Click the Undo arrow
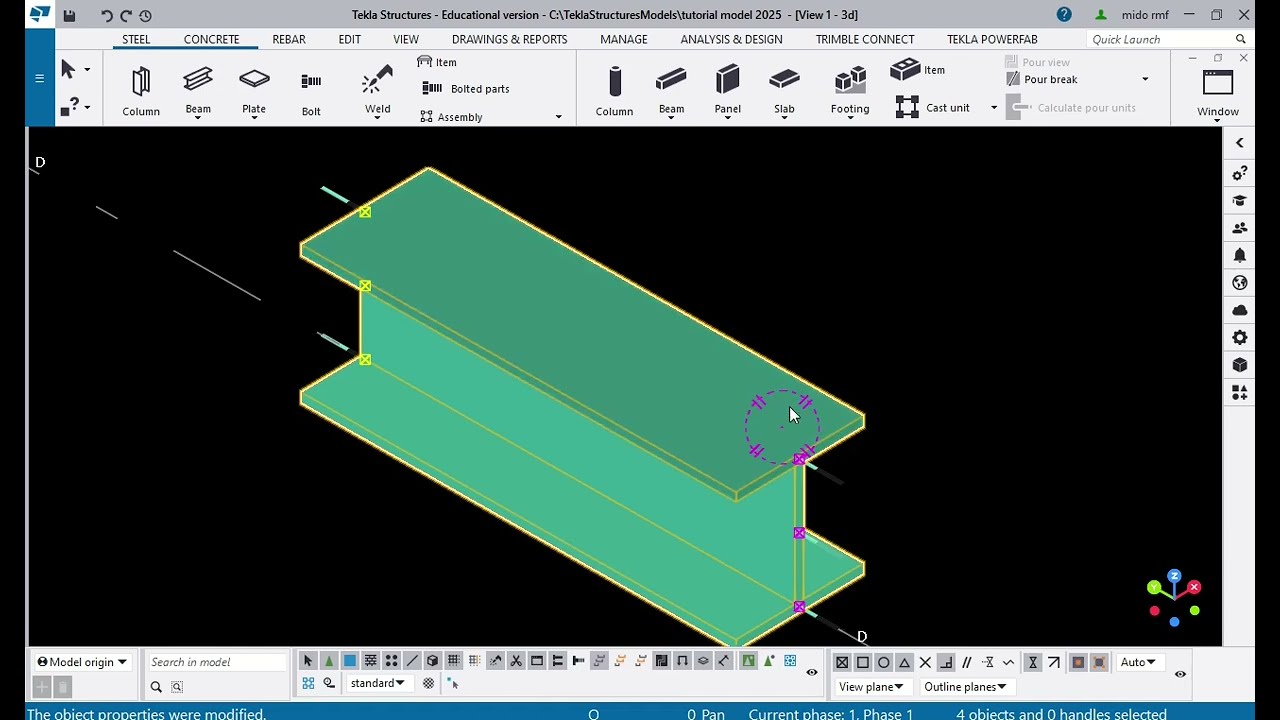 pos(107,15)
